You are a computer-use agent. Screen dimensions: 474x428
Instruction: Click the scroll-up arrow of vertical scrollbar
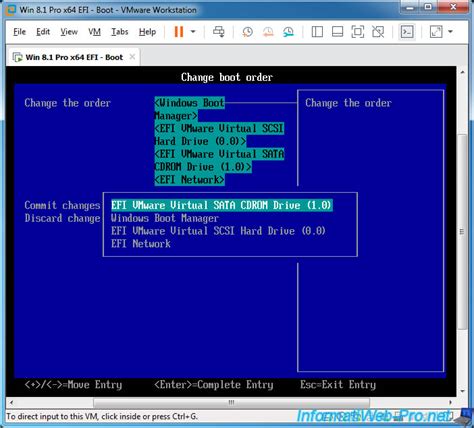[462, 72]
